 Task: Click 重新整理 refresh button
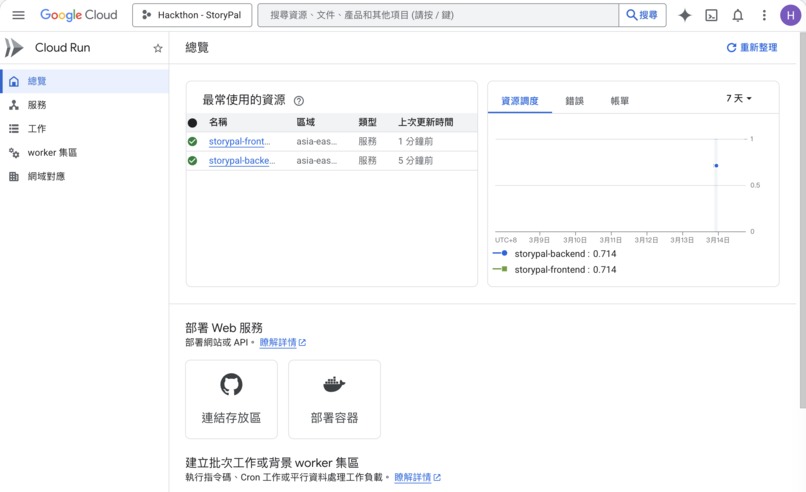click(752, 48)
